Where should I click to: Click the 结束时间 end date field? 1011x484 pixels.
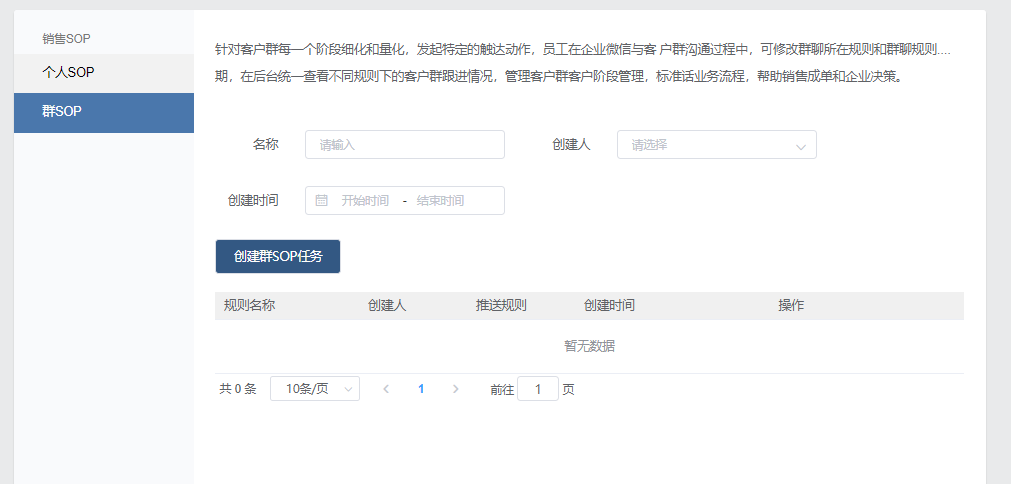440,200
